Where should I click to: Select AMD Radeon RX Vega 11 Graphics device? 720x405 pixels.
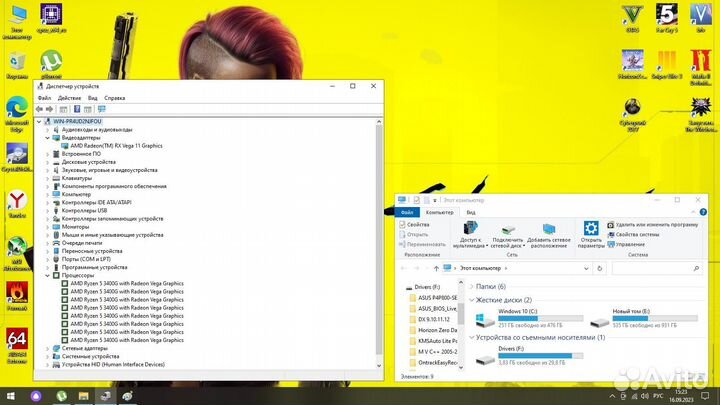pyautogui.click(x=117, y=146)
